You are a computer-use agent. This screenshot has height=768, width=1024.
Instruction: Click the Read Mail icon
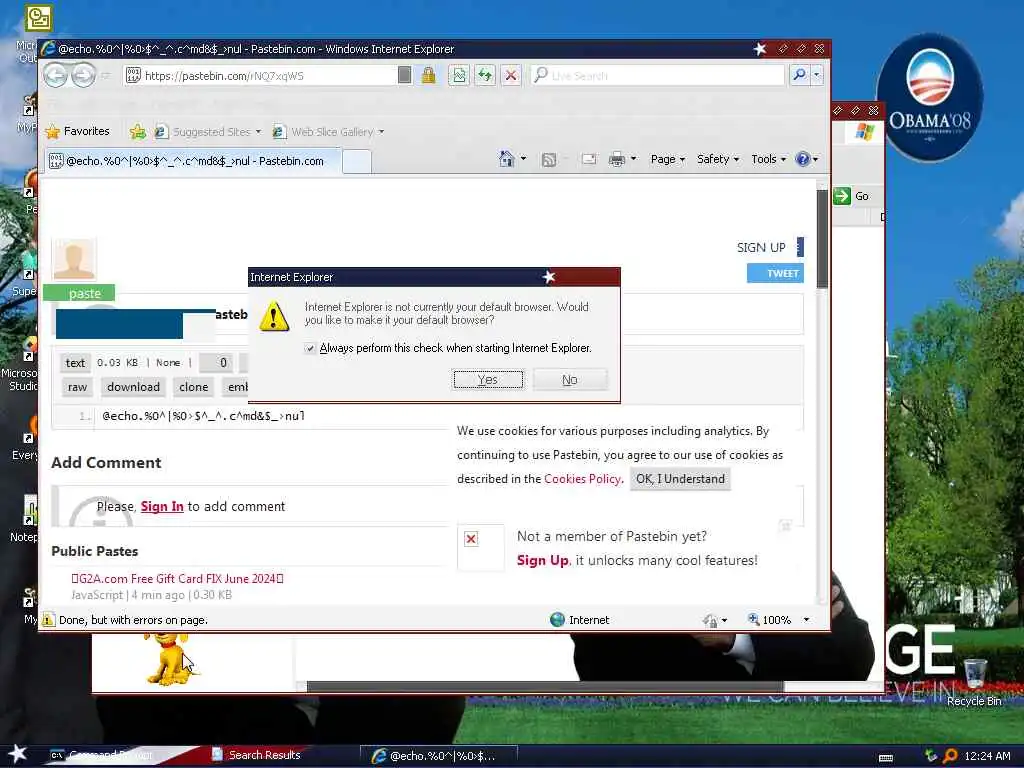[x=588, y=159]
